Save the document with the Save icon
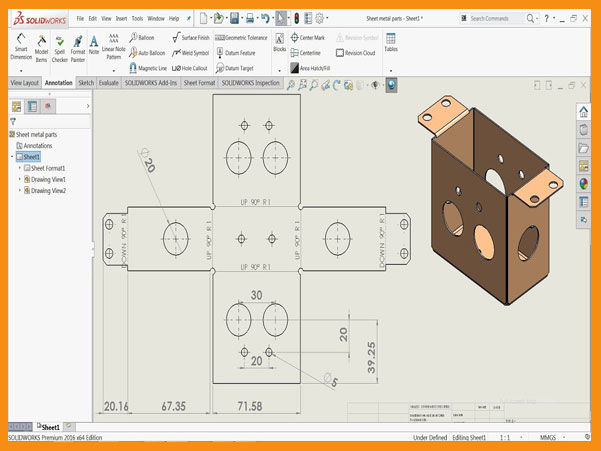601x451 pixels. (x=234, y=18)
